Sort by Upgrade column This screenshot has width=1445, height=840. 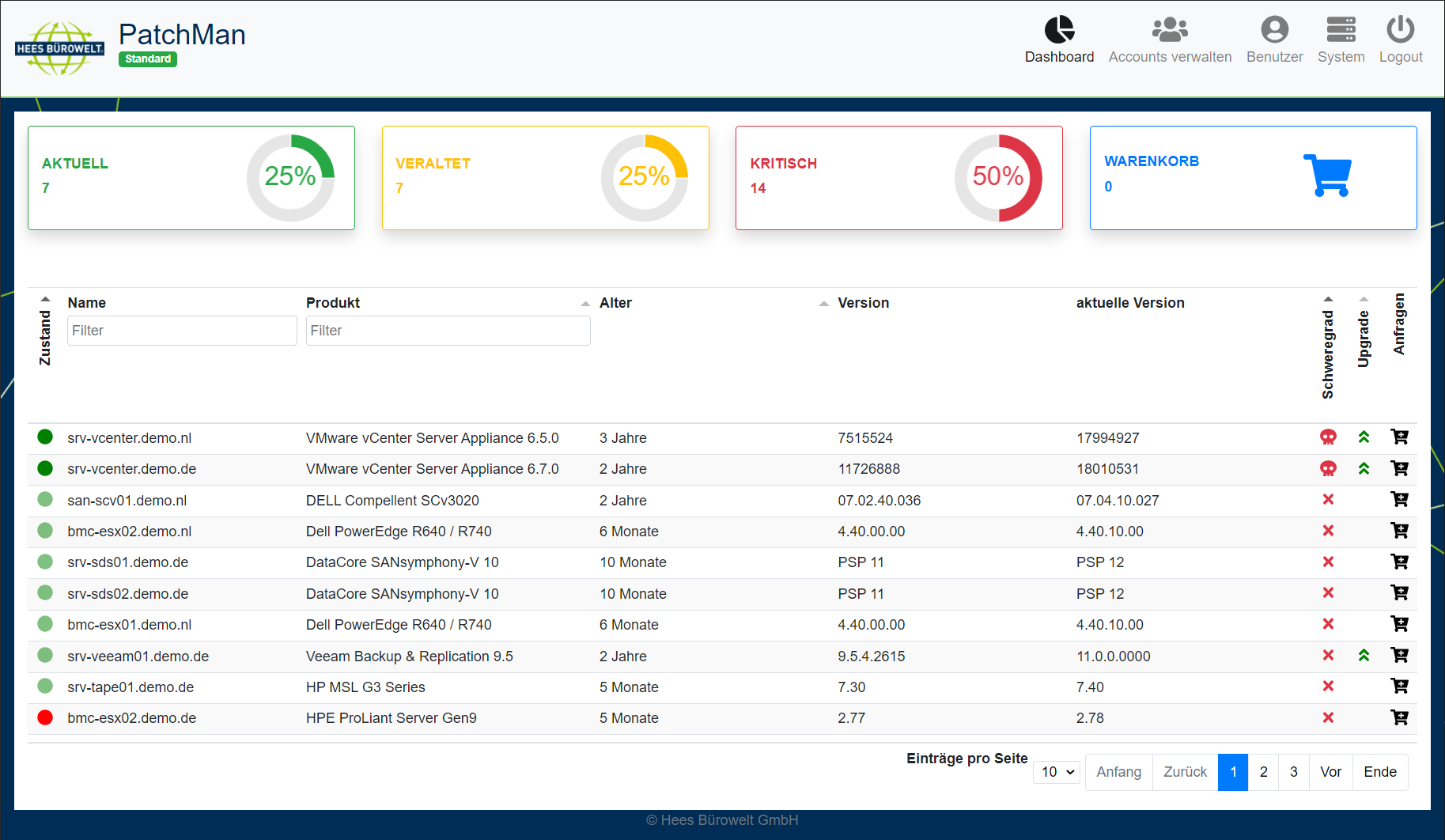click(x=1364, y=332)
